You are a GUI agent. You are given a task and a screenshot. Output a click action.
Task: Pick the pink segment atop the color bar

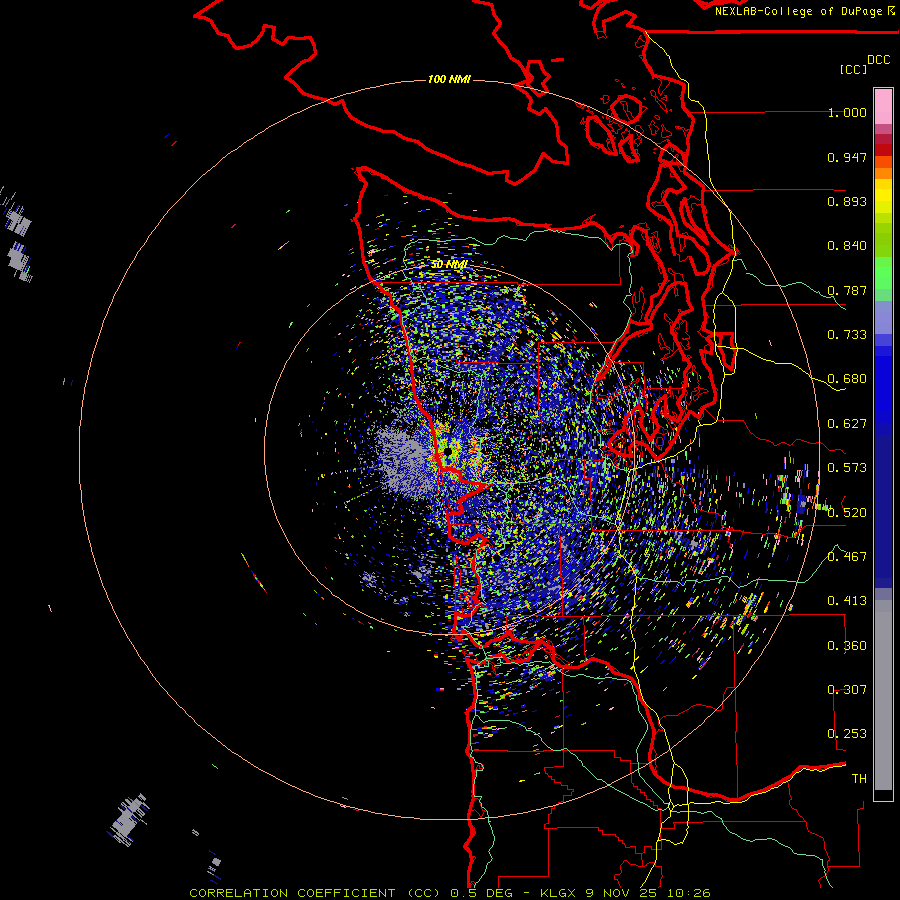click(x=883, y=106)
